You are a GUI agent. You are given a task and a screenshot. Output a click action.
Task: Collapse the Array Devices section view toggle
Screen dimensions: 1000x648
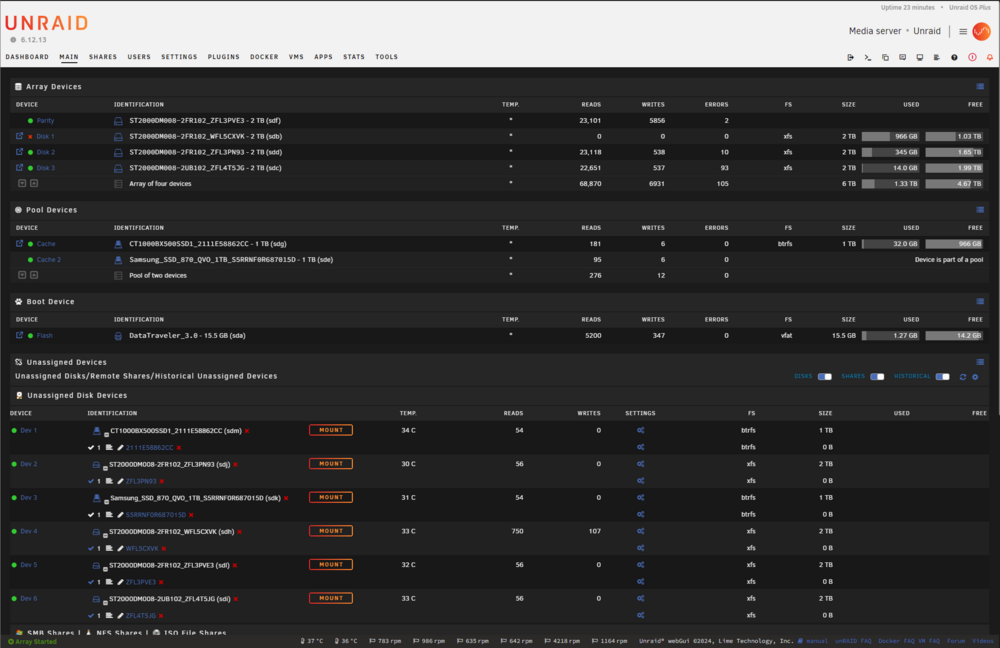[x=980, y=87]
